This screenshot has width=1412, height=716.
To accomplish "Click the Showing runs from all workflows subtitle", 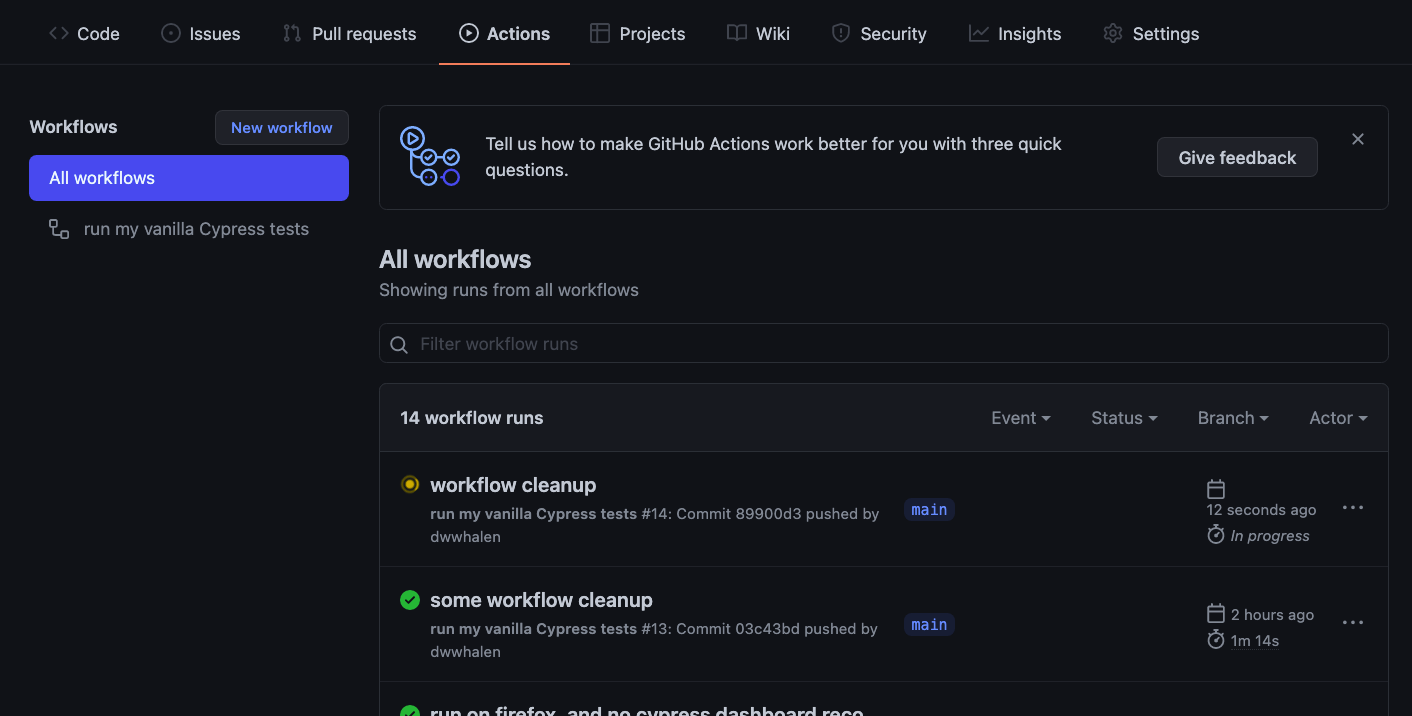I will [509, 290].
